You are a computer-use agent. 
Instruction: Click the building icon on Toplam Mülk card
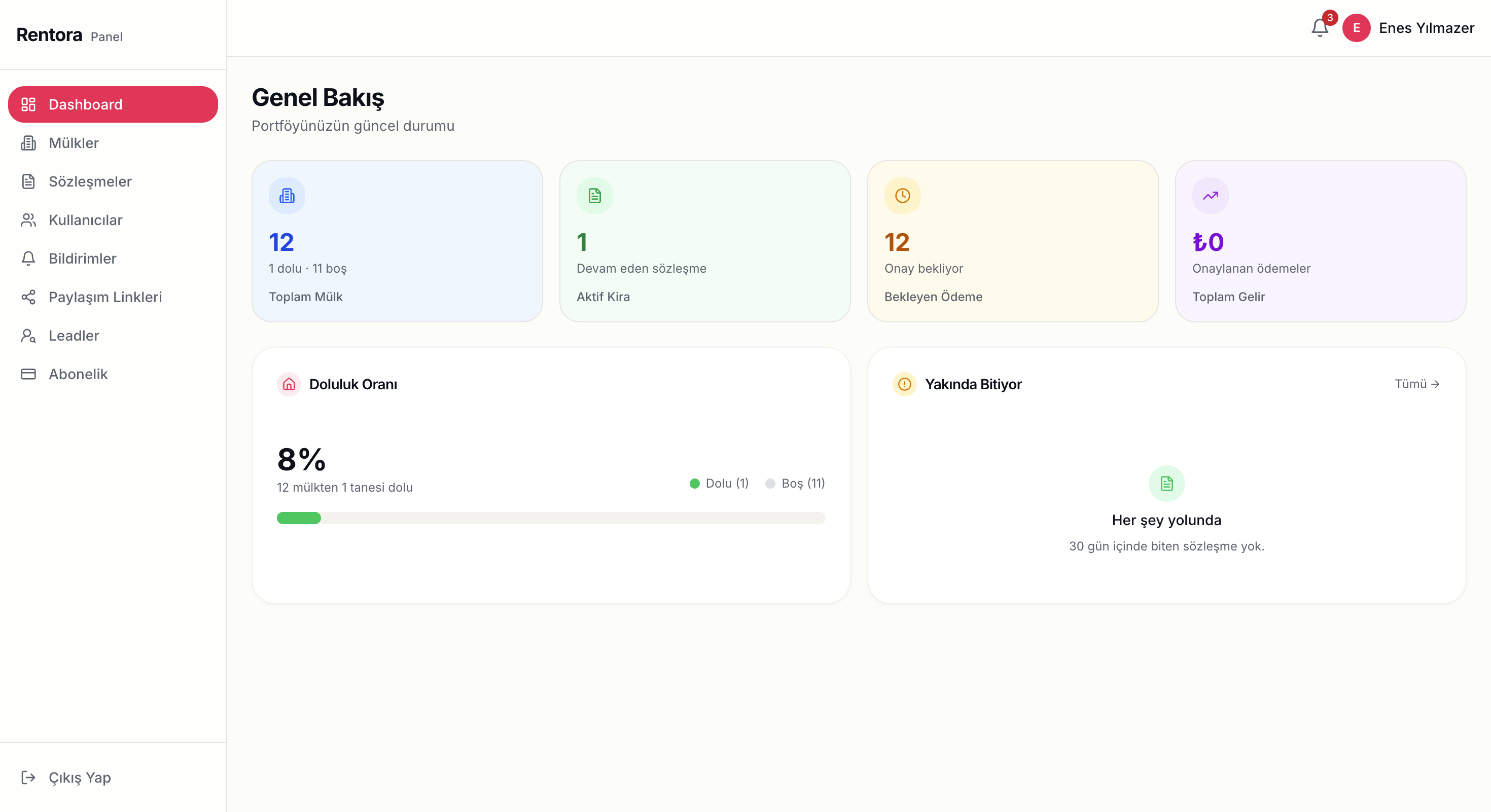point(287,195)
